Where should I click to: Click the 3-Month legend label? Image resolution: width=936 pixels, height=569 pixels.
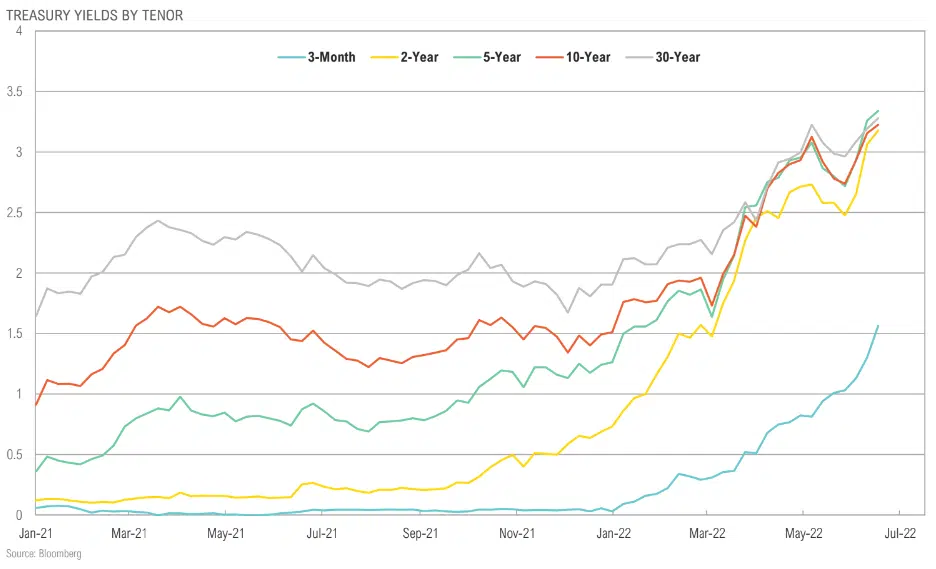(x=331, y=57)
